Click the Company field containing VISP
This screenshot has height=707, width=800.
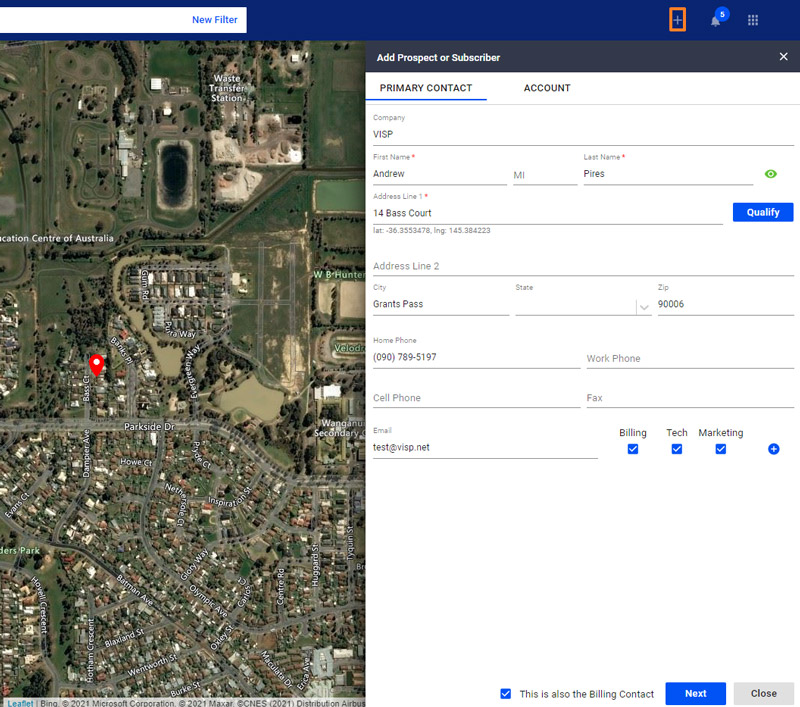pos(583,135)
